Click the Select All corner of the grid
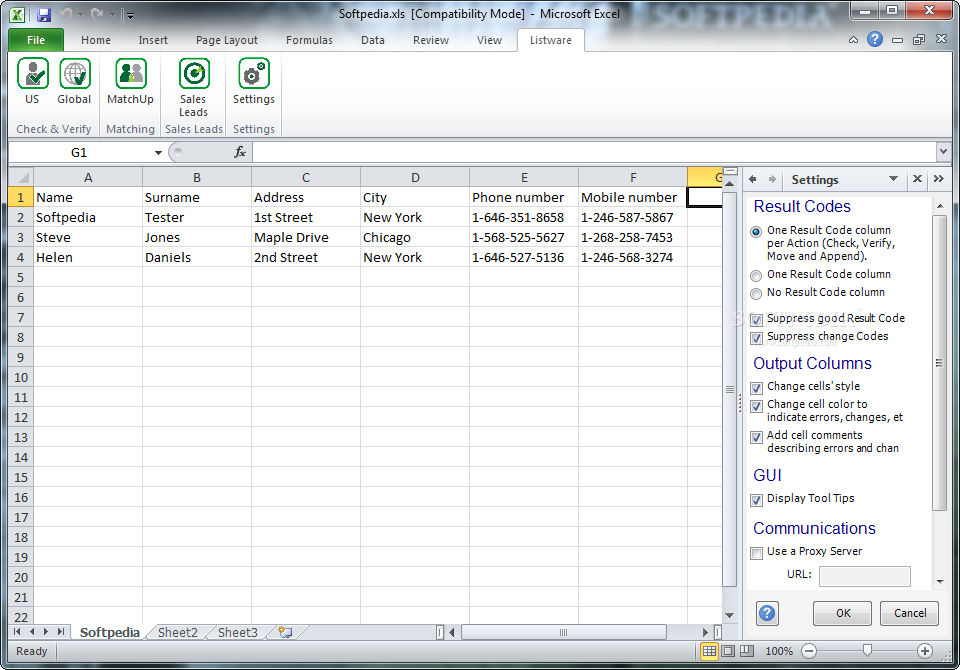960x670 pixels. (x=21, y=178)
